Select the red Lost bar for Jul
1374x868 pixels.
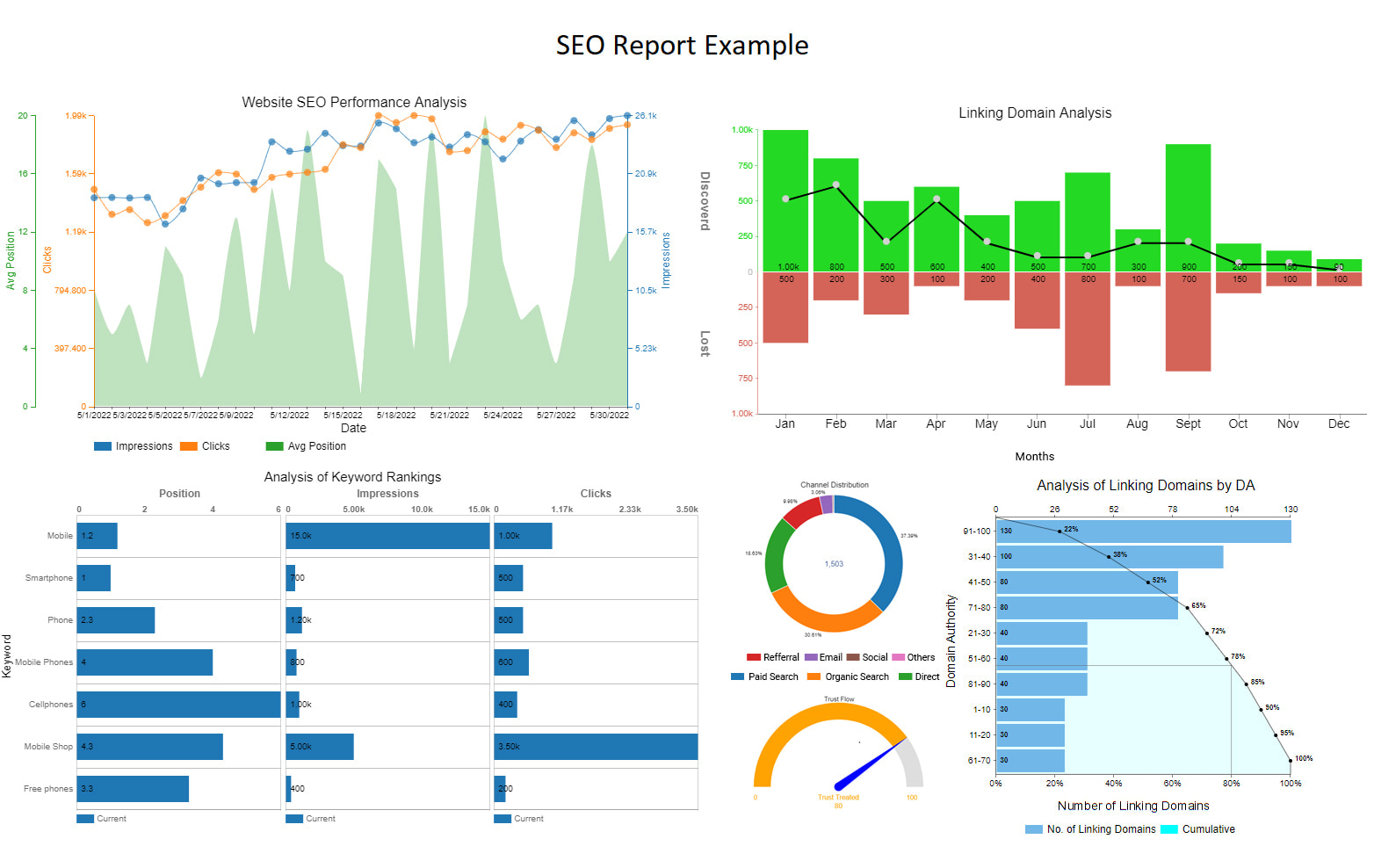tap(1088, 329)
